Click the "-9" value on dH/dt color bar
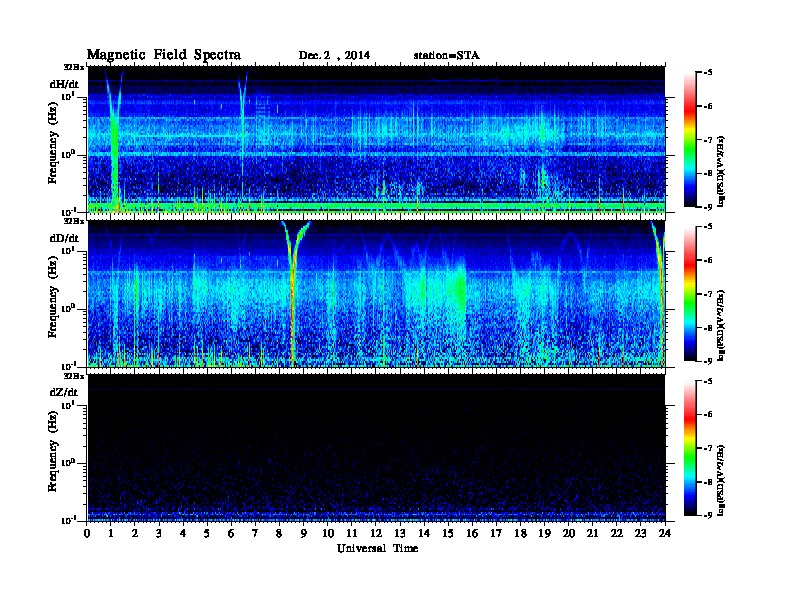The width and height of the screenshot is (792, 612). point(708,207)
